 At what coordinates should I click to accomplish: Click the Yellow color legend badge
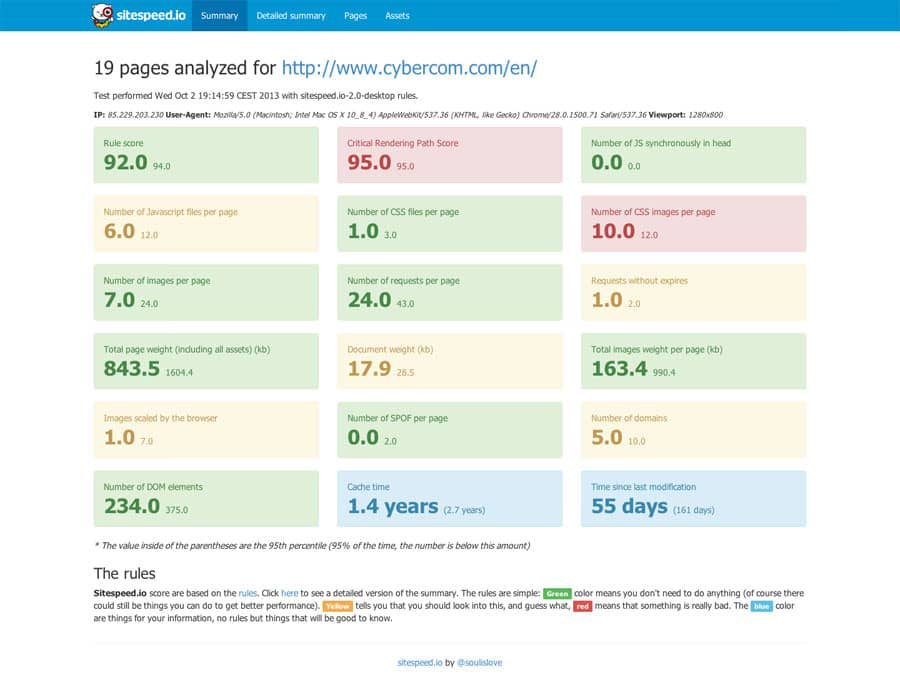pyautogui.click(x=337, y=606)
